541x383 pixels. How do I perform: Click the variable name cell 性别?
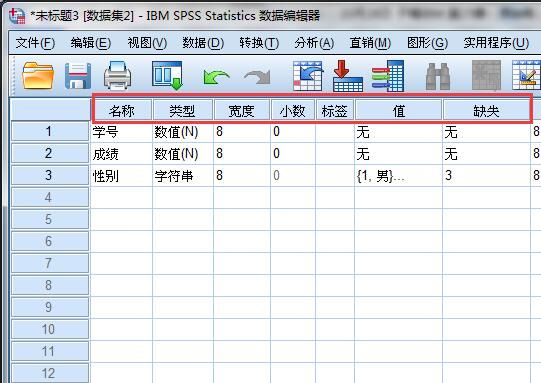(x=121, y=176)
